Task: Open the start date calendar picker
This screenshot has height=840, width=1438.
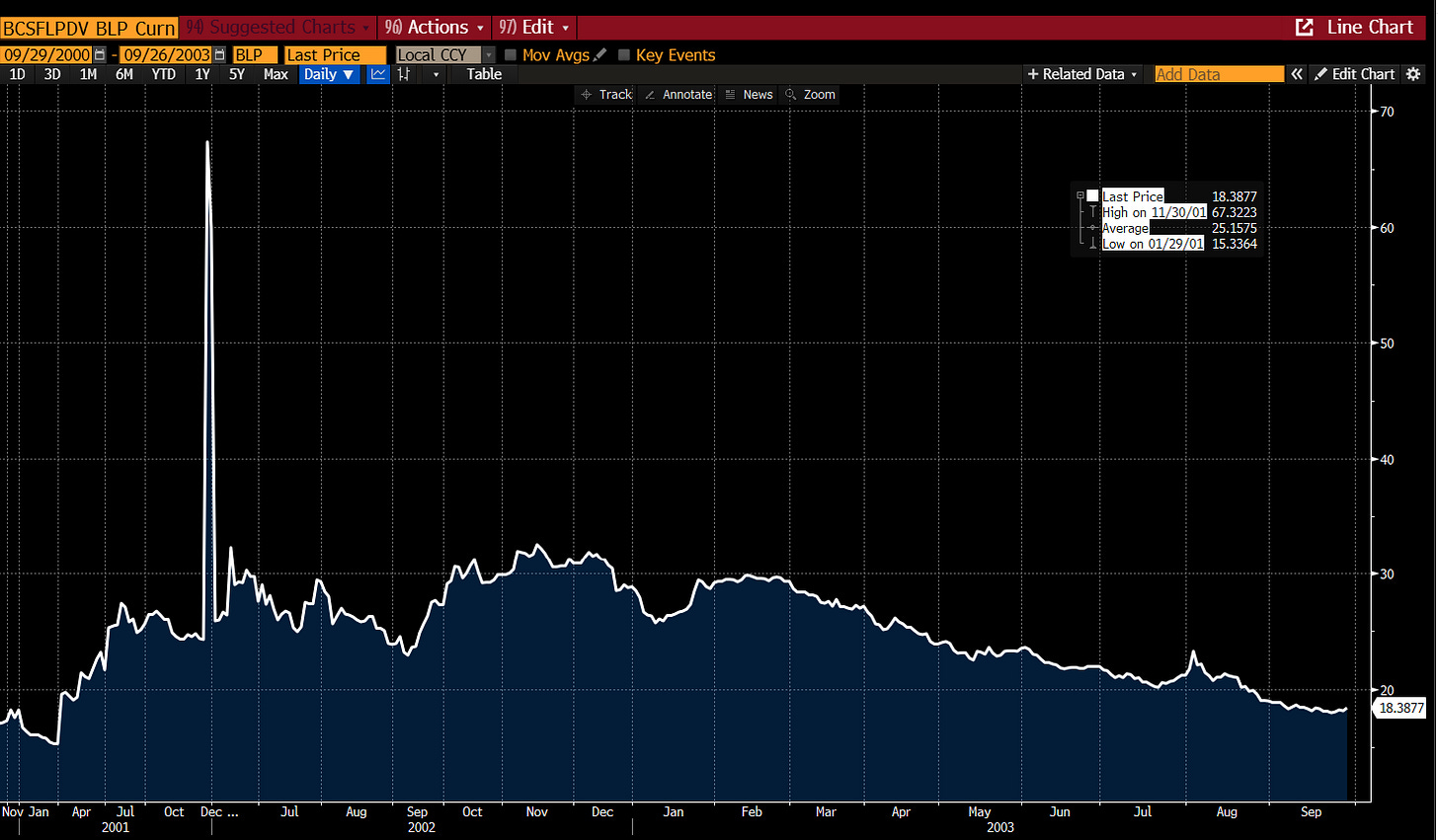Action: 100,55
